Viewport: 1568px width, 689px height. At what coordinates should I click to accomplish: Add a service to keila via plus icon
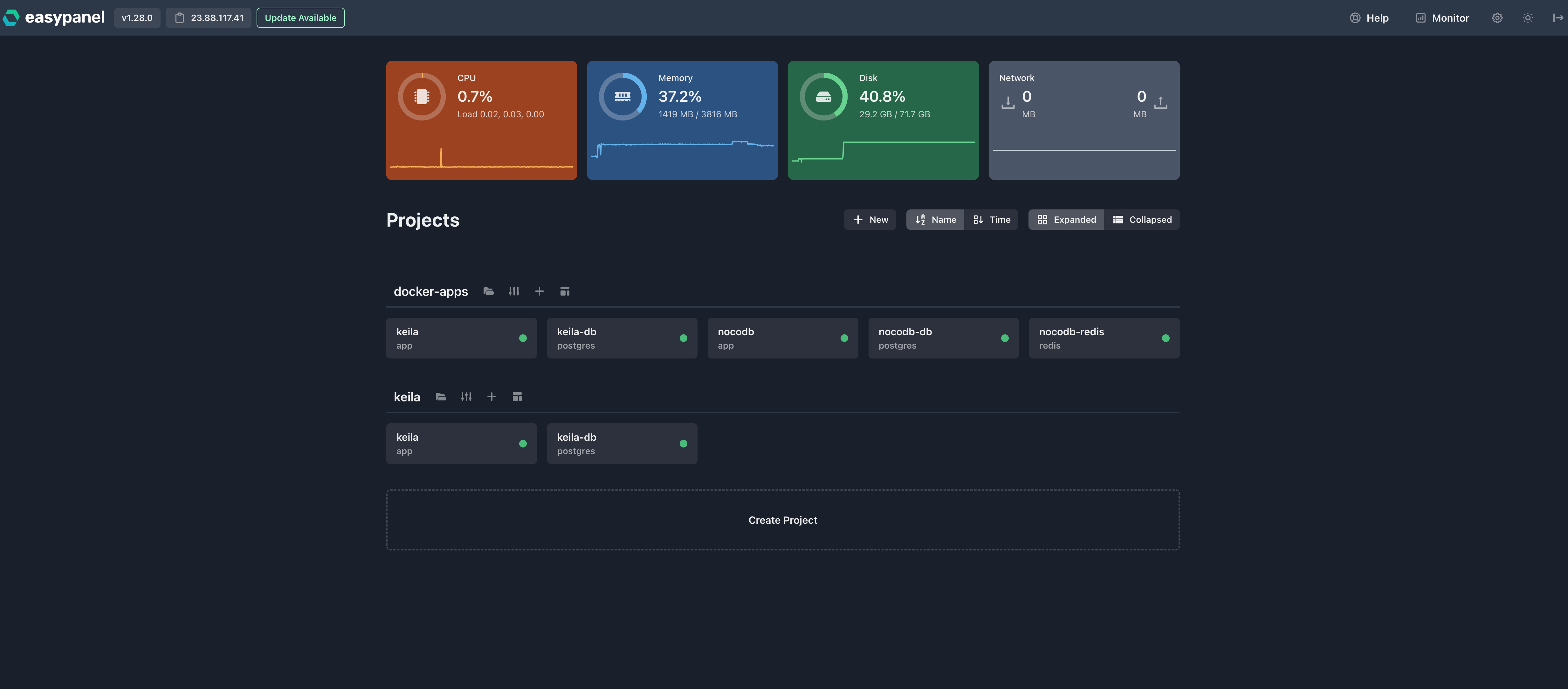point(492,396)
